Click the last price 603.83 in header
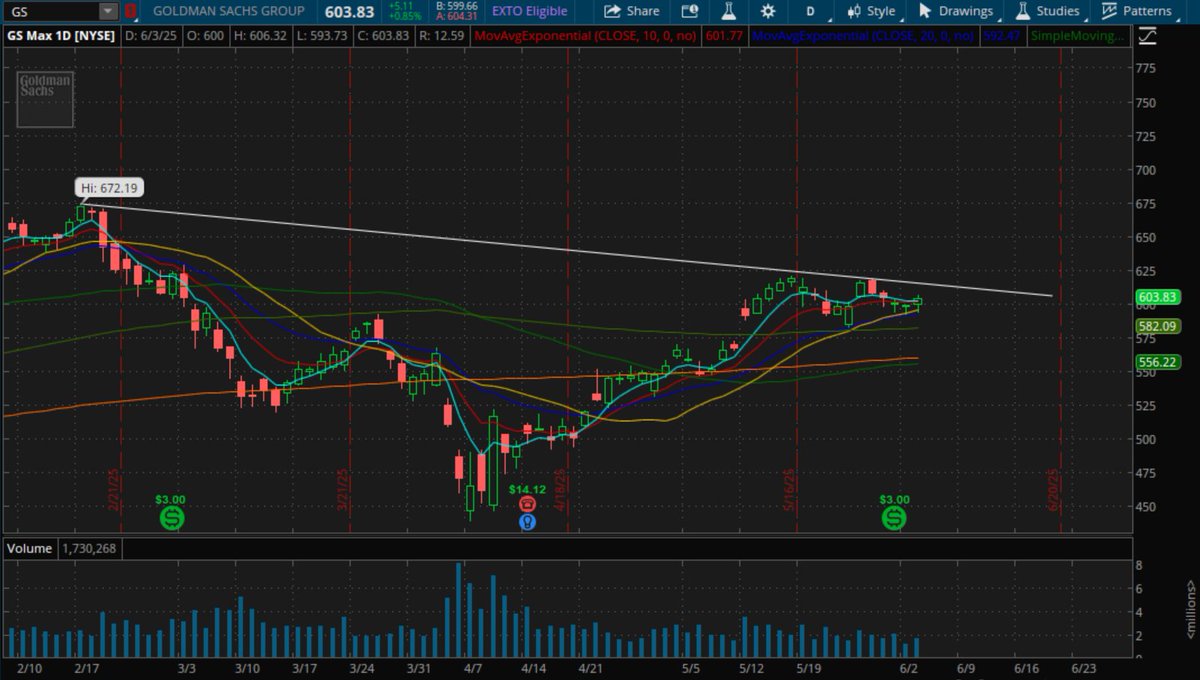The height and width of the screenshot is (680, 1200). 350,11
